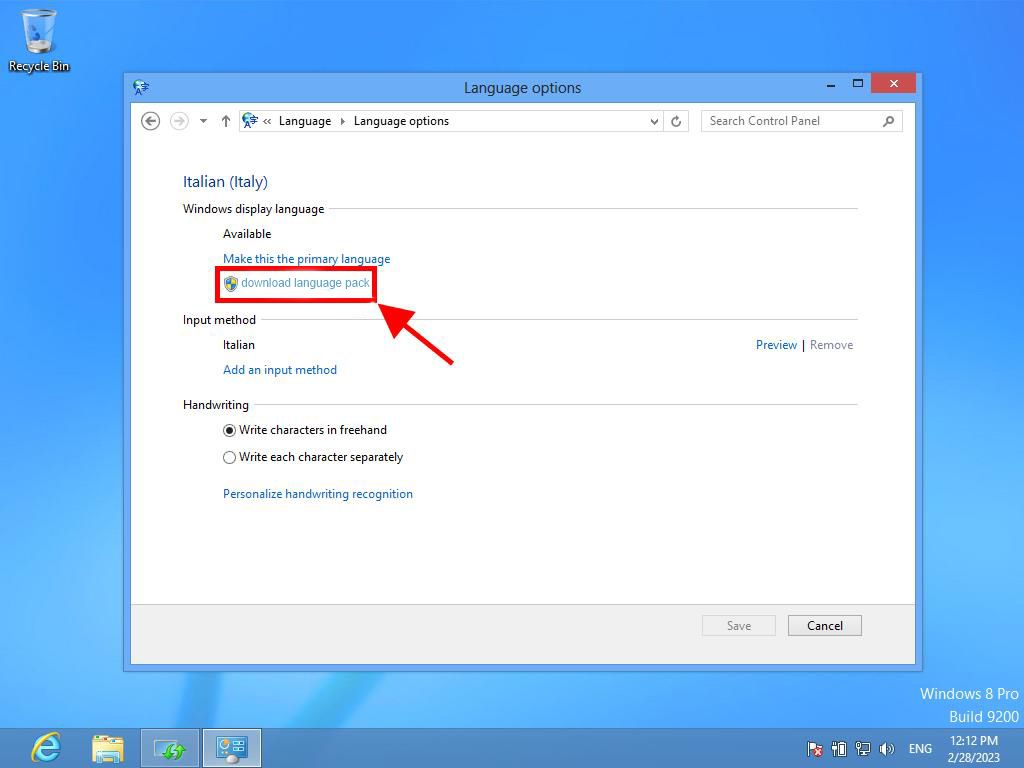Open the volume speaker tray icon

[886, 749]
